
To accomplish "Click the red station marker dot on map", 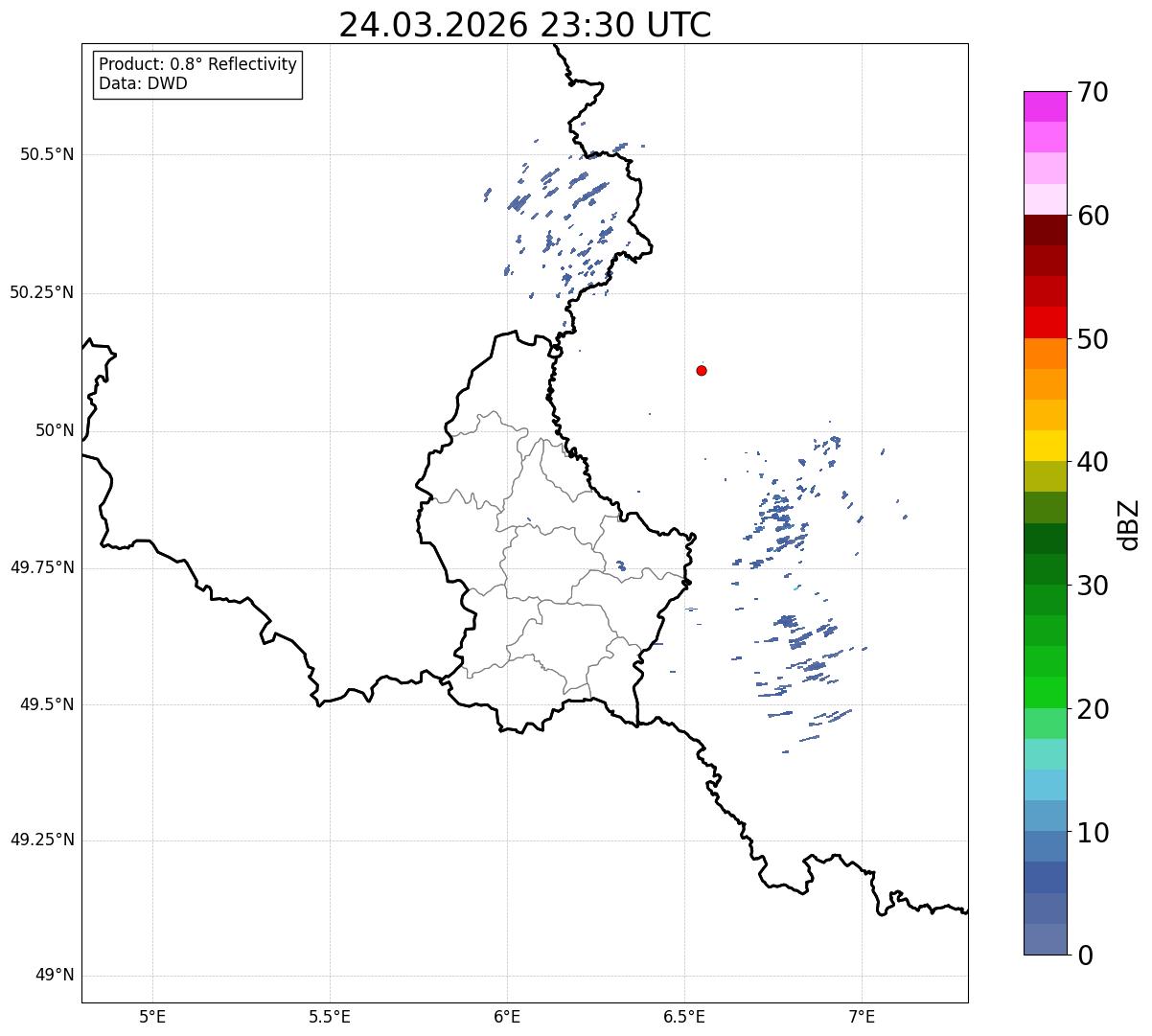I will click(702, 370).
